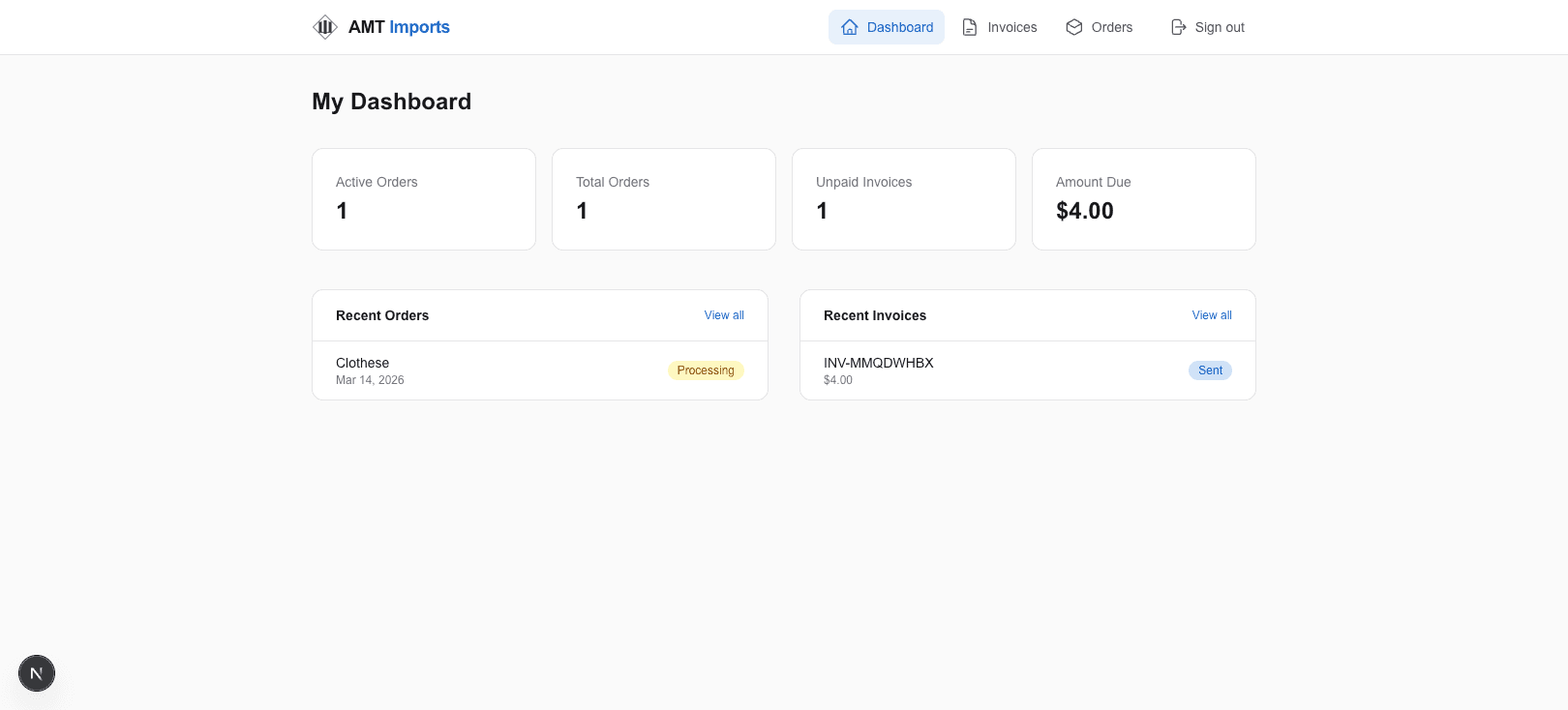
Task: Click the AMT Imports logo icon
Action: point(325,27)
